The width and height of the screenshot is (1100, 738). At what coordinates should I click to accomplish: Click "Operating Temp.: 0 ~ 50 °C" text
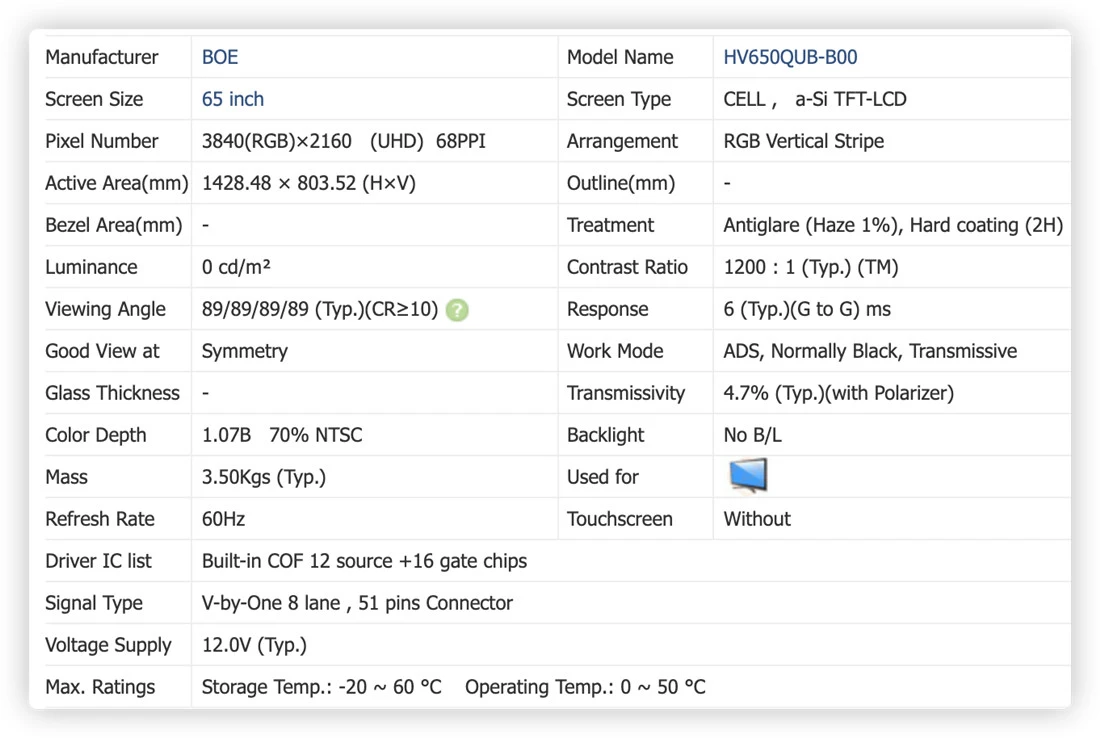tap(585, 687)
